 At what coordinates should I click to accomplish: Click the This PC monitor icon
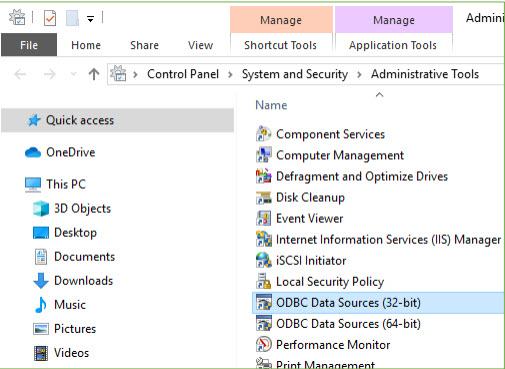[33, 185]
